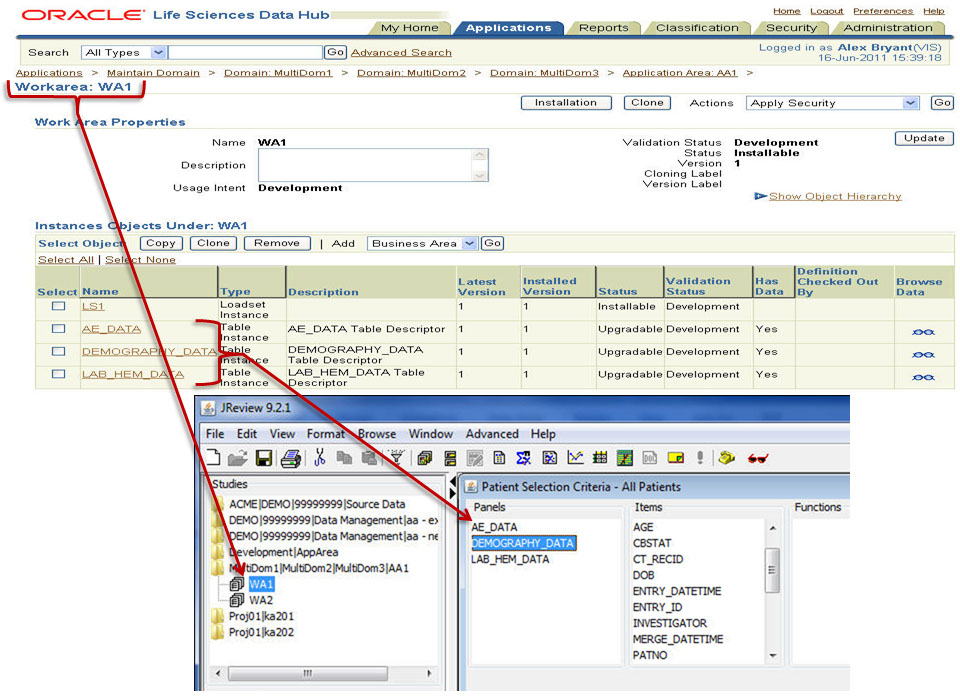Click the Open folder icon in JReview toolbar
960x700 pixels.
(x=238, y=457)
